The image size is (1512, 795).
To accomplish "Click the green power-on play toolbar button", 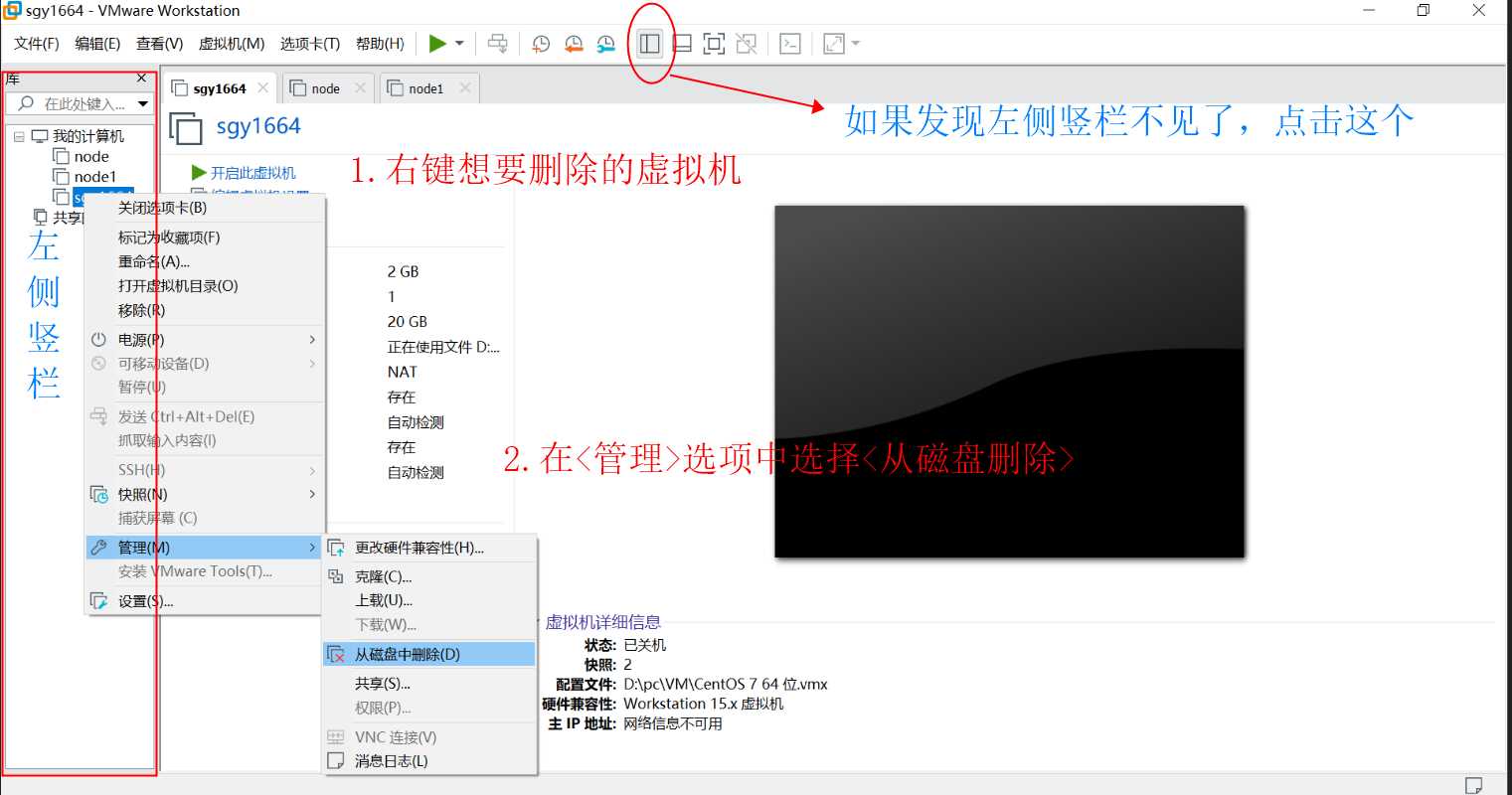I will [x=437, y=44].
